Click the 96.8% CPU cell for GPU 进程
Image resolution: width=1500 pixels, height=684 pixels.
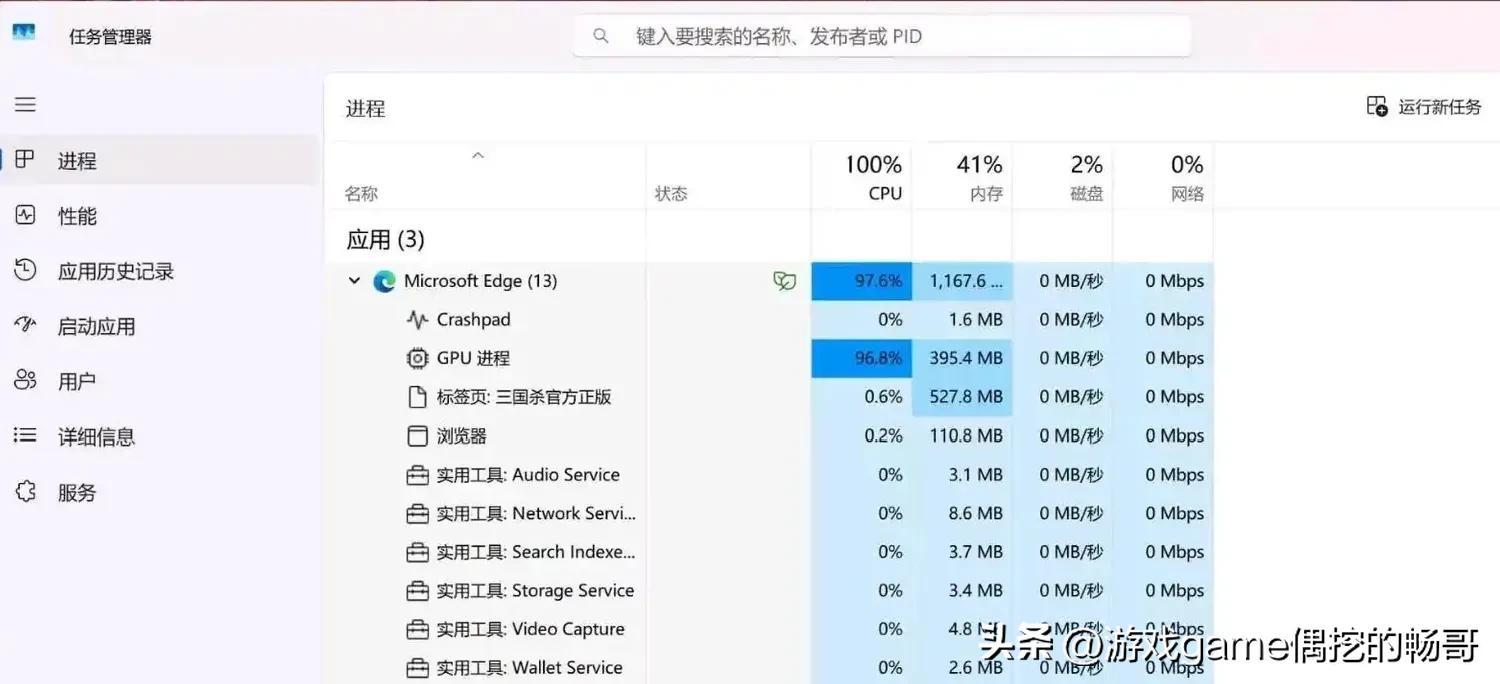click(861, 358)
